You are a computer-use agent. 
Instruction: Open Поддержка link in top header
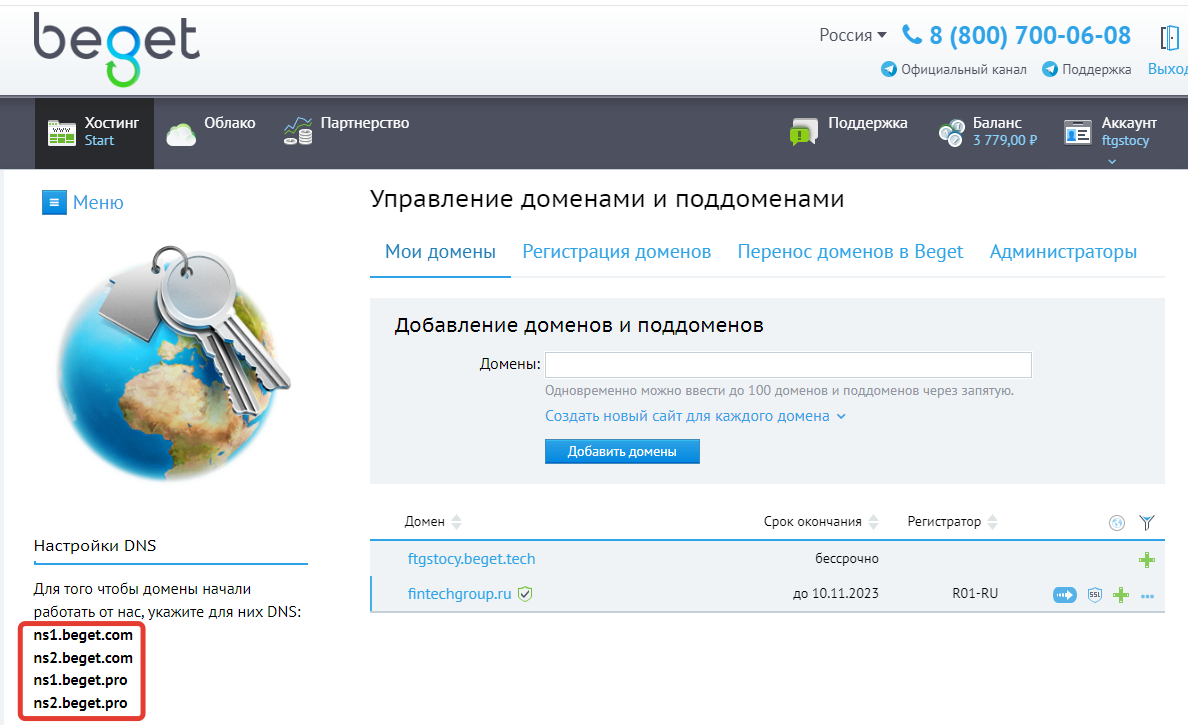pos(1096,69)
